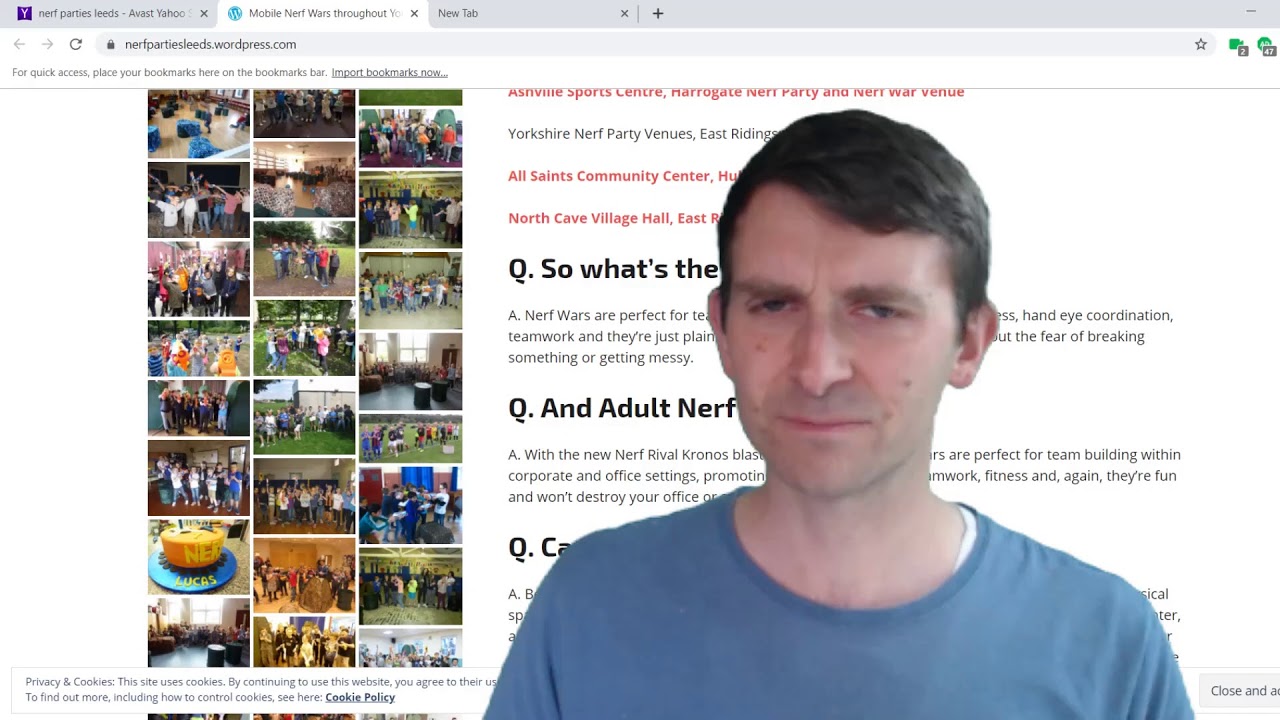
Task: Switch to the nerf parties leeds Yahoo tab
Action: point(112,13)
